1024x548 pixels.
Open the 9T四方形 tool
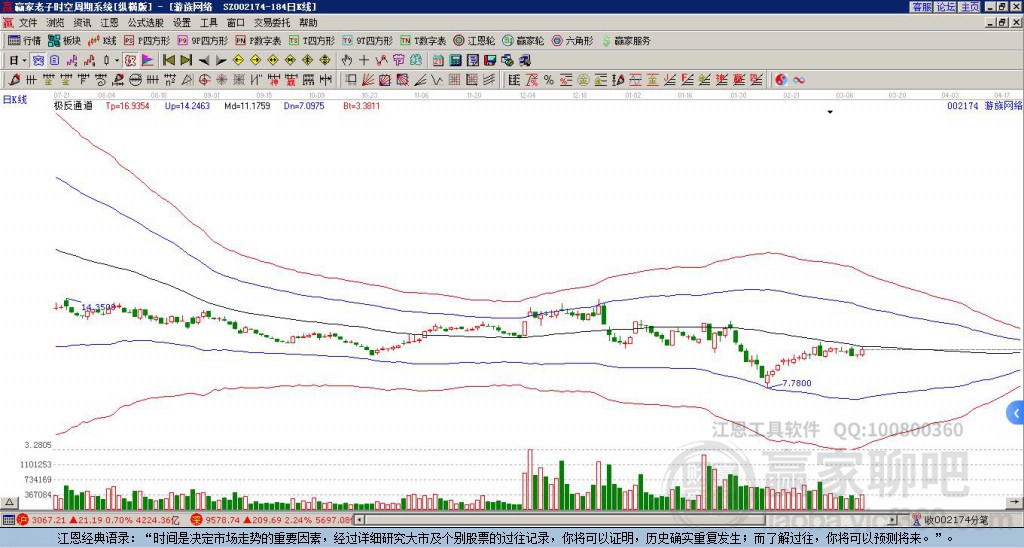pyautogui.click(x=368, y=40)
